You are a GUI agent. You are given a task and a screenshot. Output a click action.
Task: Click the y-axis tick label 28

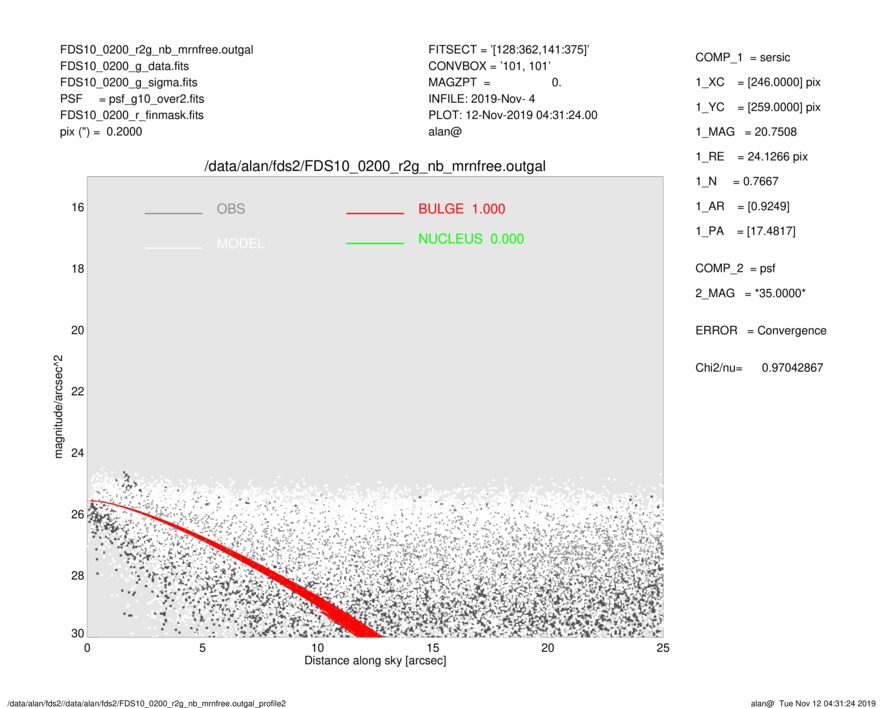point(77,575)
